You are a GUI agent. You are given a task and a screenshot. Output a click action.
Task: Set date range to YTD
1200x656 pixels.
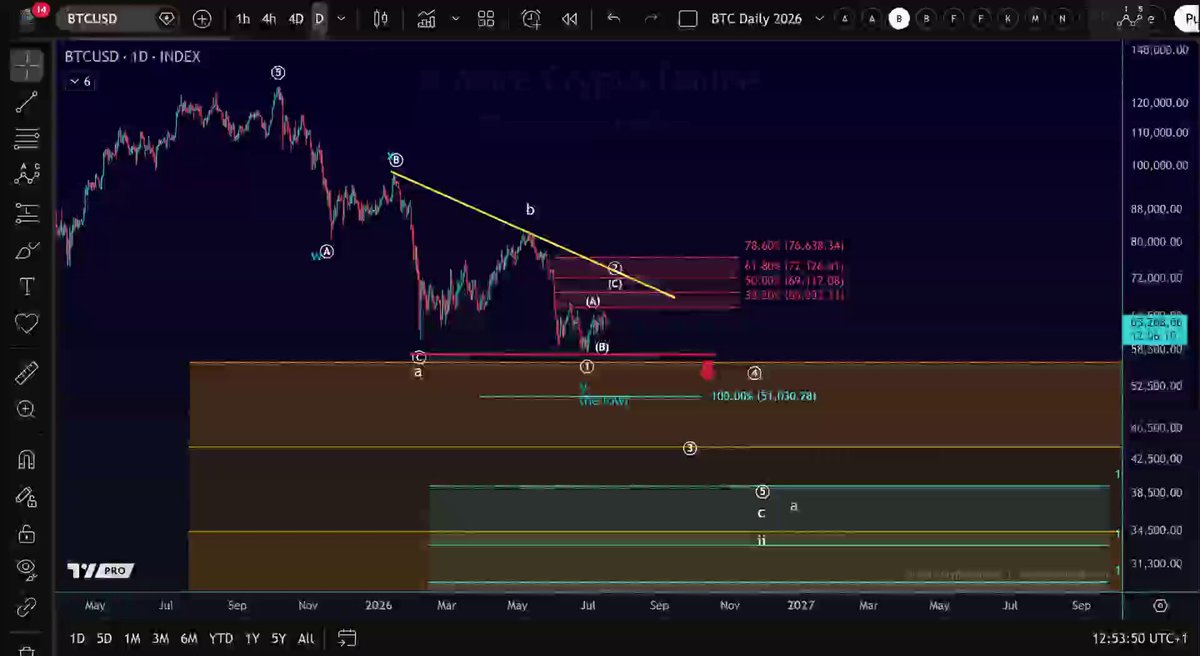coord(221,638)
